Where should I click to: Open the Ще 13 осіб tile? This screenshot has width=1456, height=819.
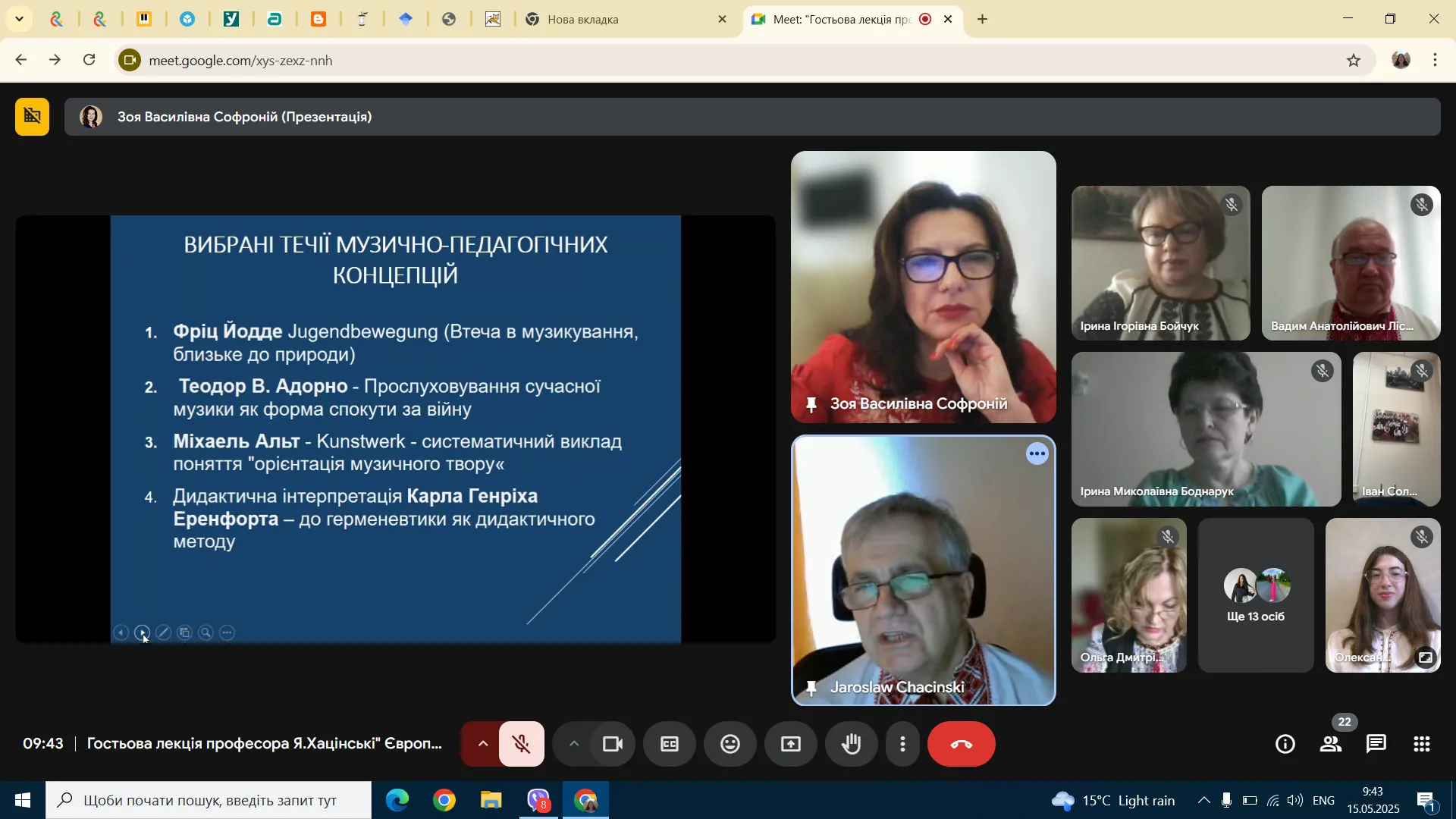pos(1256,595)
